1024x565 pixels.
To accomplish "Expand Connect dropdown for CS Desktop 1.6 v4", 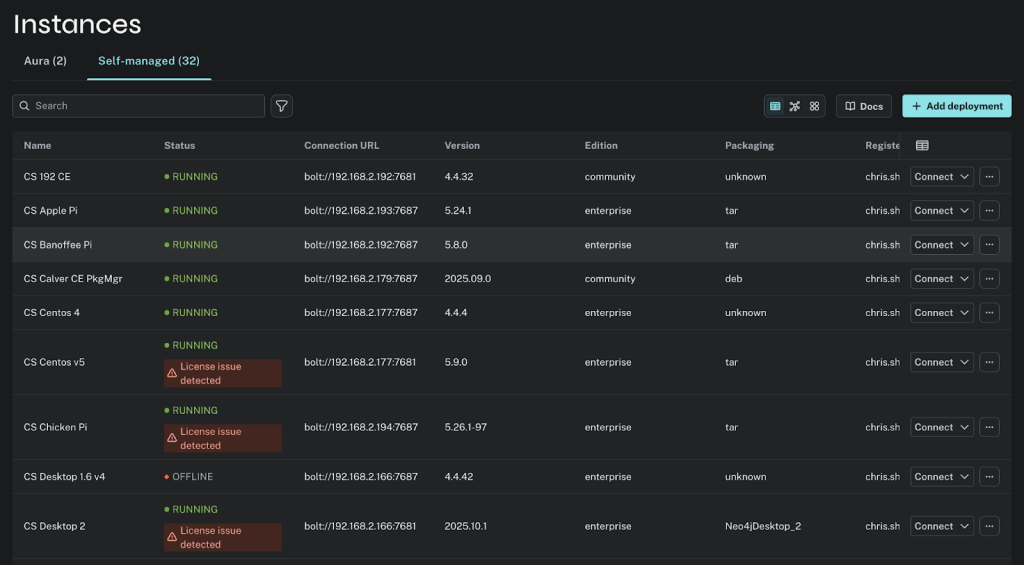I will (x=965, y=476).
